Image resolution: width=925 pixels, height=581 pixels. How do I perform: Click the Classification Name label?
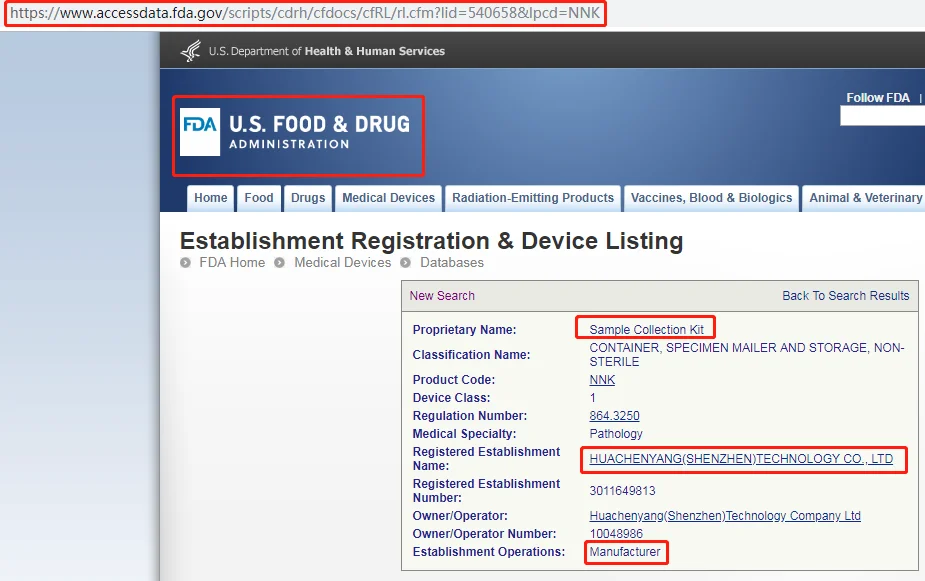click(471, 354)
